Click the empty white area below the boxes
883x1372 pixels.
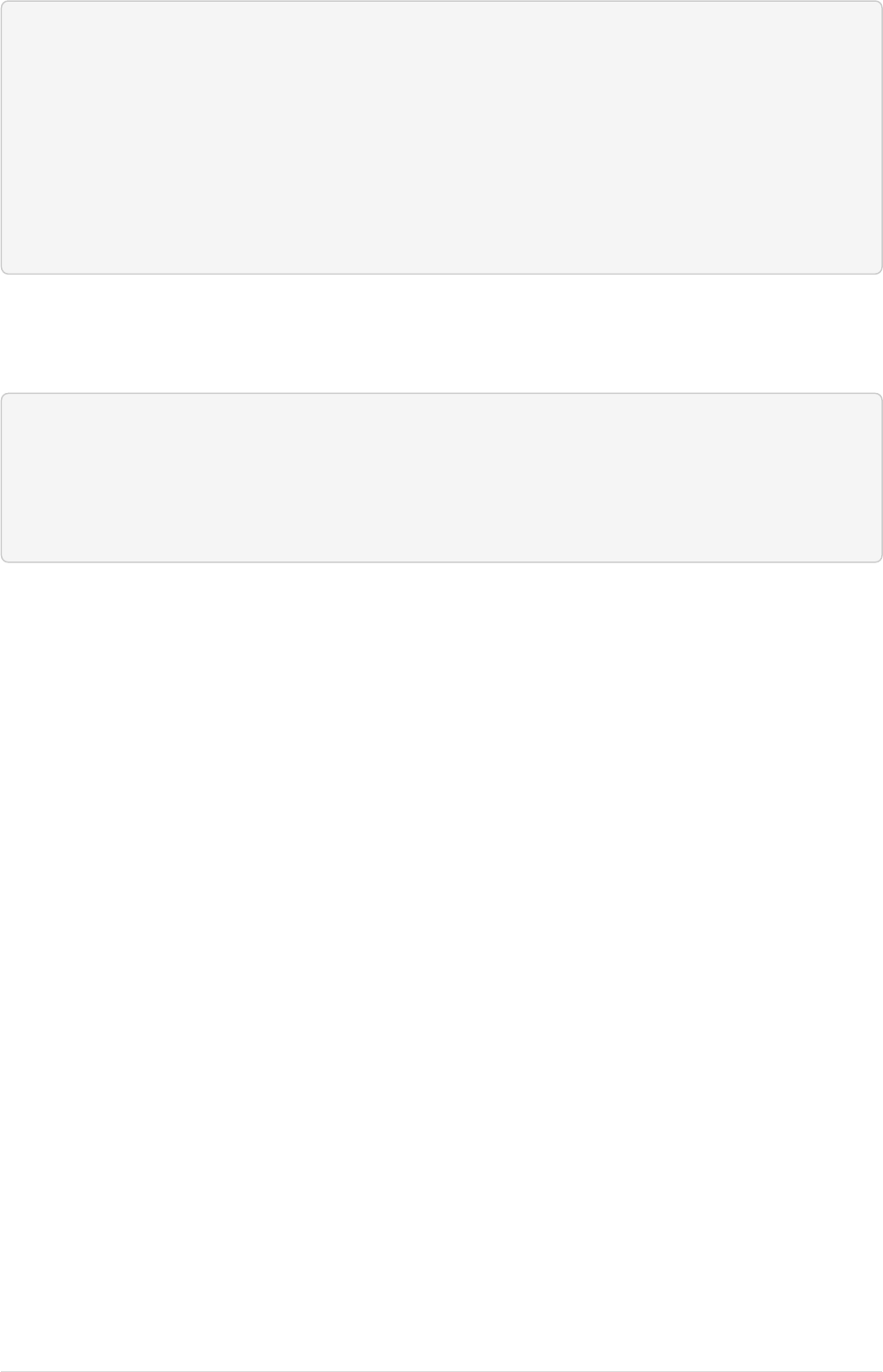(x=441, y=966)
